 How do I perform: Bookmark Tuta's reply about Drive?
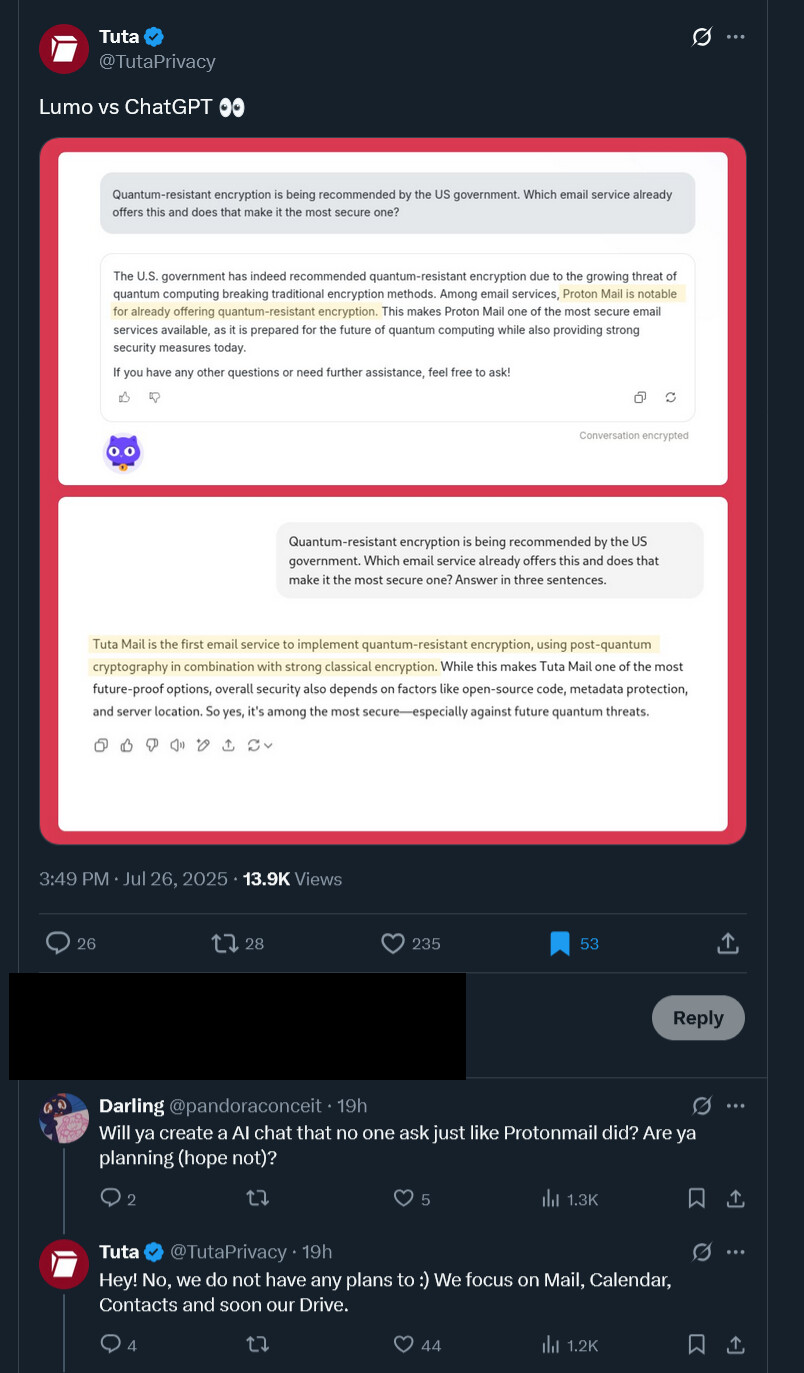point(697,1344)
